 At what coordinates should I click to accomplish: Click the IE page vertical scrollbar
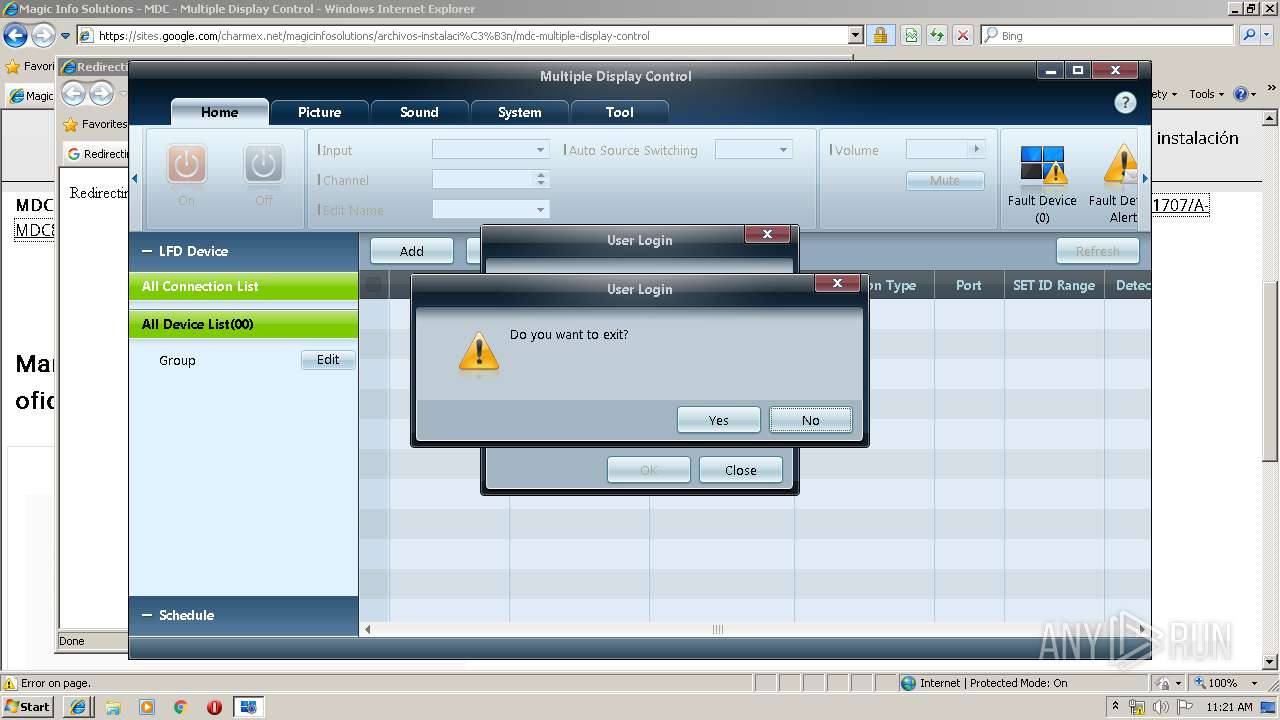pos(1271,390)
